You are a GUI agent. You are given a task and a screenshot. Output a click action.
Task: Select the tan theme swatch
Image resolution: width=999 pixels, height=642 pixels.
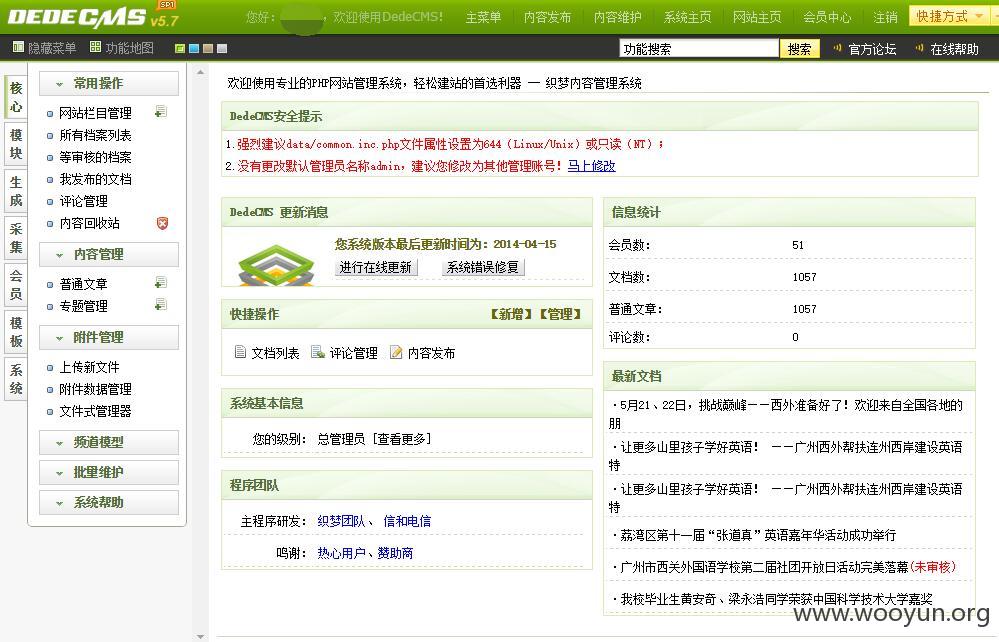[x=208, y=48]
